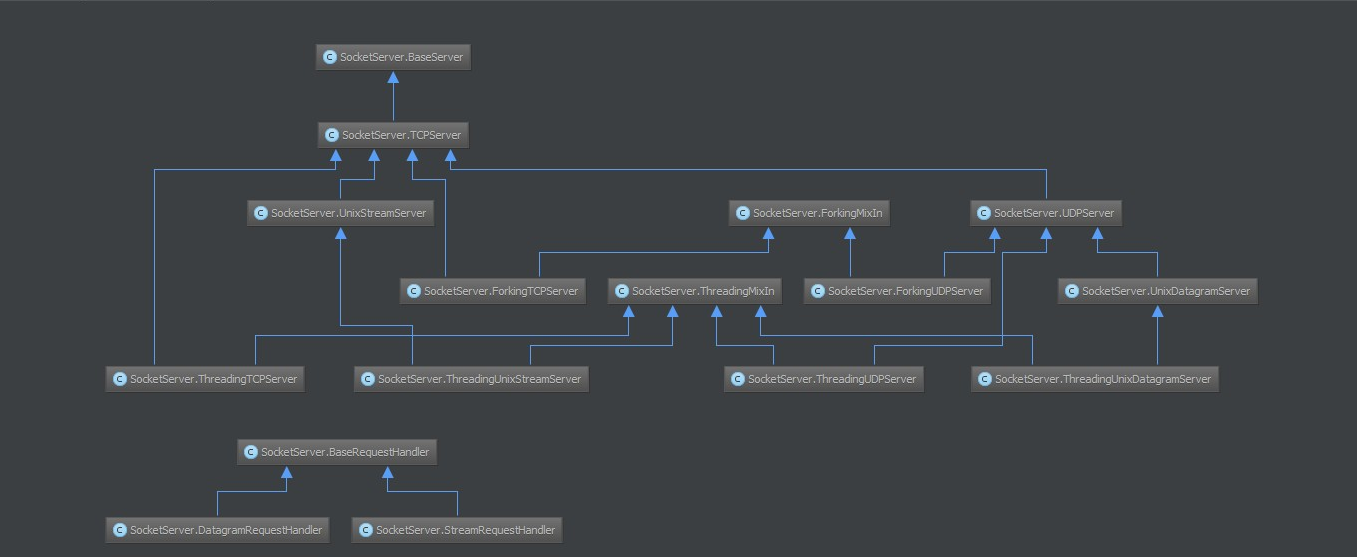
Task: Click the inheritance arrowhead below SocketServer.BaseServer
Action: [394, 78]
